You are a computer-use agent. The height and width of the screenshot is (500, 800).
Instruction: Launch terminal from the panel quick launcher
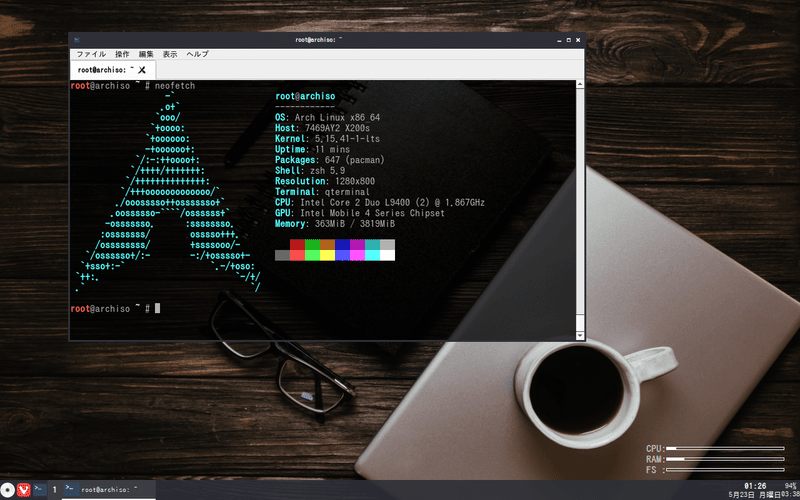click(x=40, y=490)
